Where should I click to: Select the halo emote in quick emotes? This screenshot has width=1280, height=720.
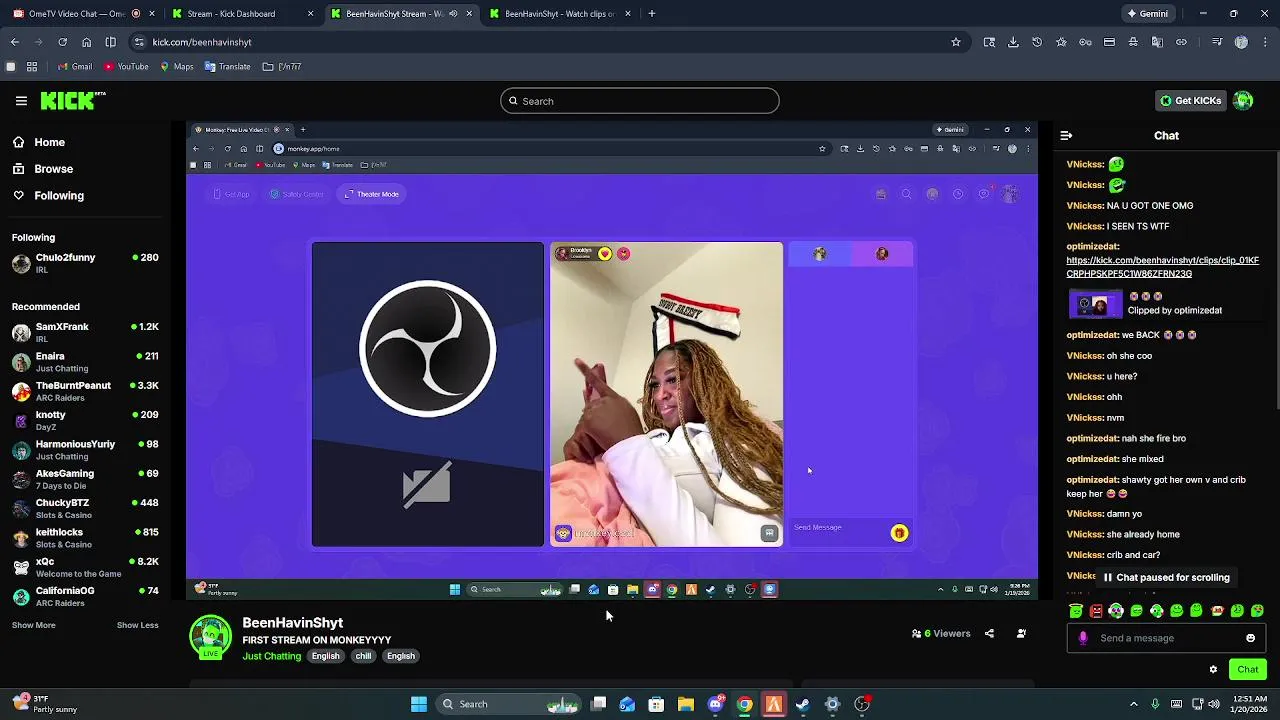pyautogui.click(x=1076, y=611)
